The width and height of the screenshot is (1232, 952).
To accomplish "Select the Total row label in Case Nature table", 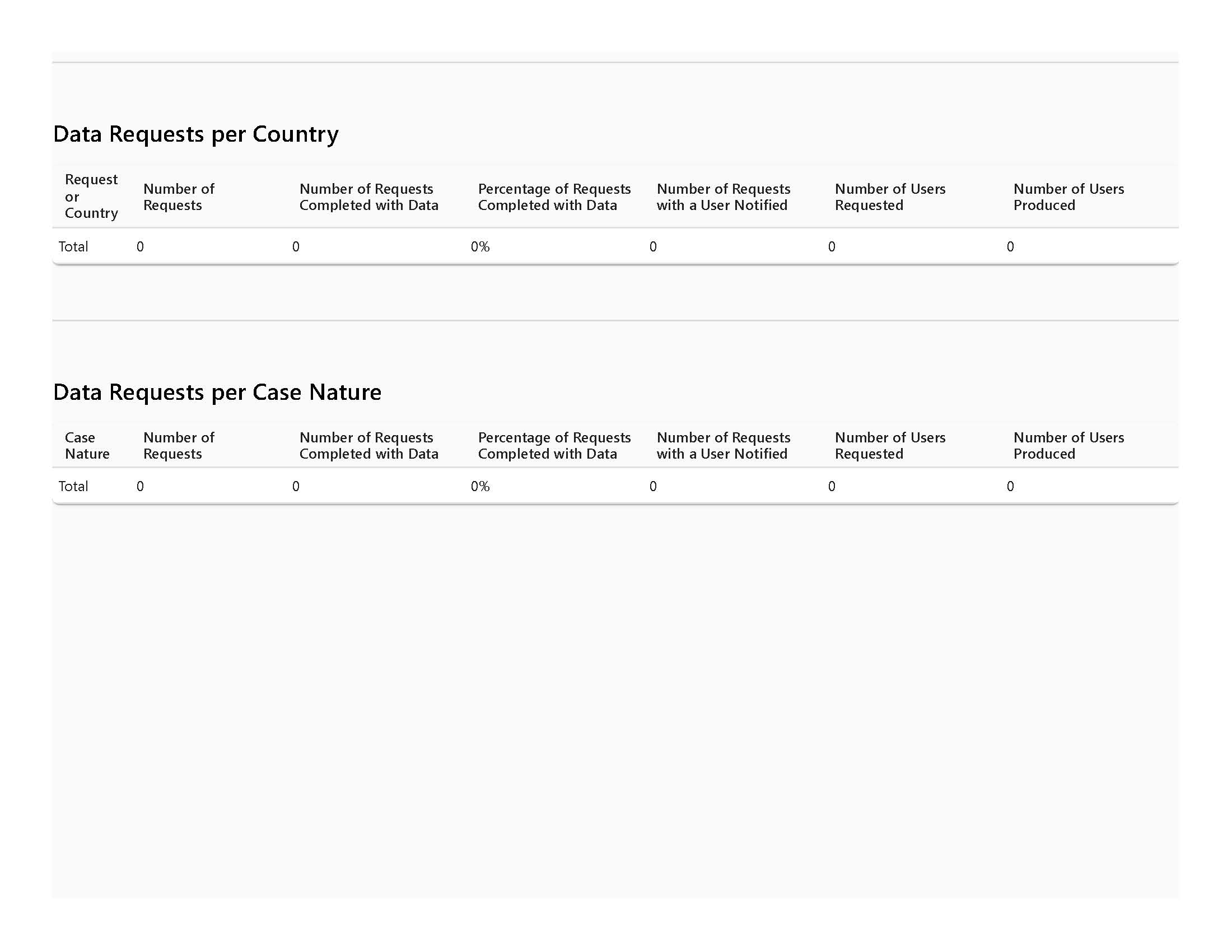I will (73, 486).
